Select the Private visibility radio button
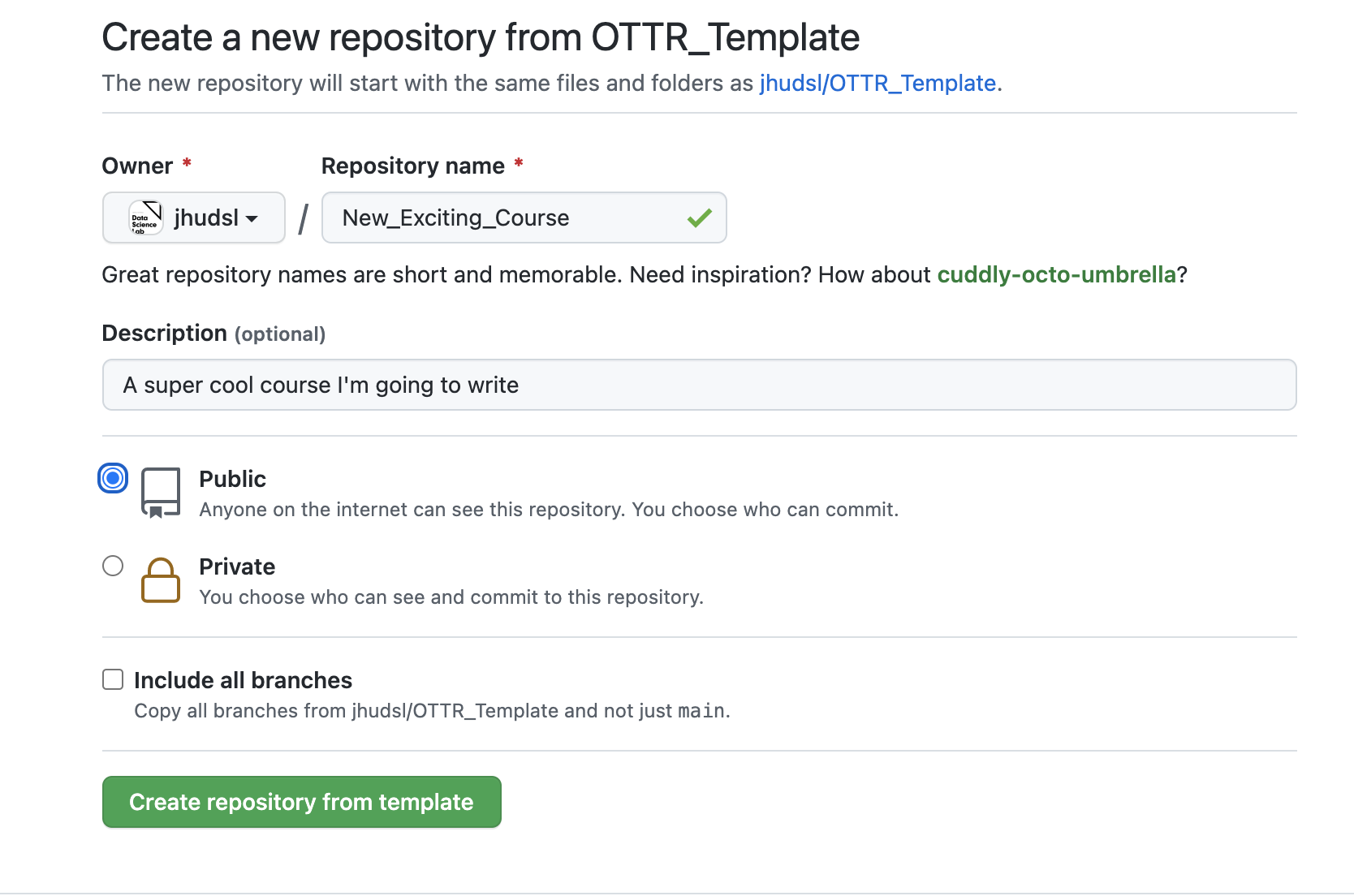 tap(113, 566)
